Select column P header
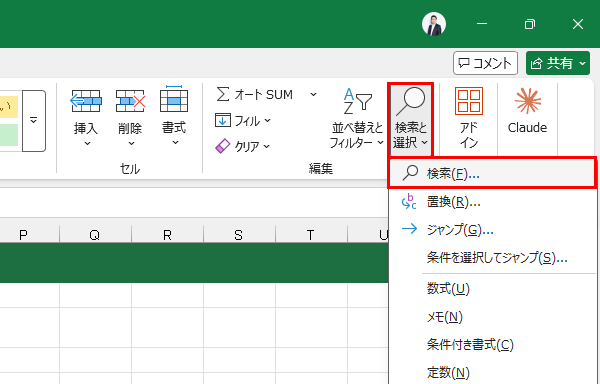This screenshot has width=600, height=384. tap(23, 234)
